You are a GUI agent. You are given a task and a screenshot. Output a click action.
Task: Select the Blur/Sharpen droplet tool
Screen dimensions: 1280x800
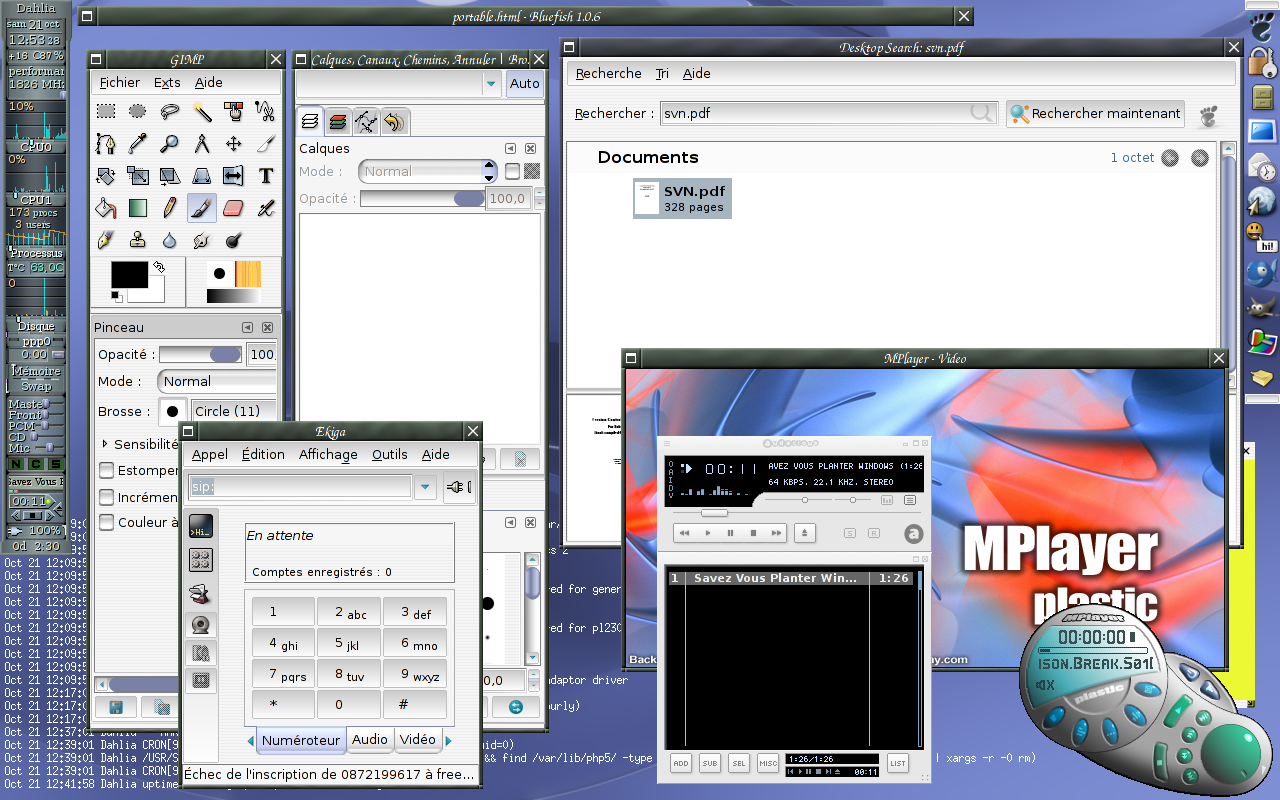coord(170,240)
